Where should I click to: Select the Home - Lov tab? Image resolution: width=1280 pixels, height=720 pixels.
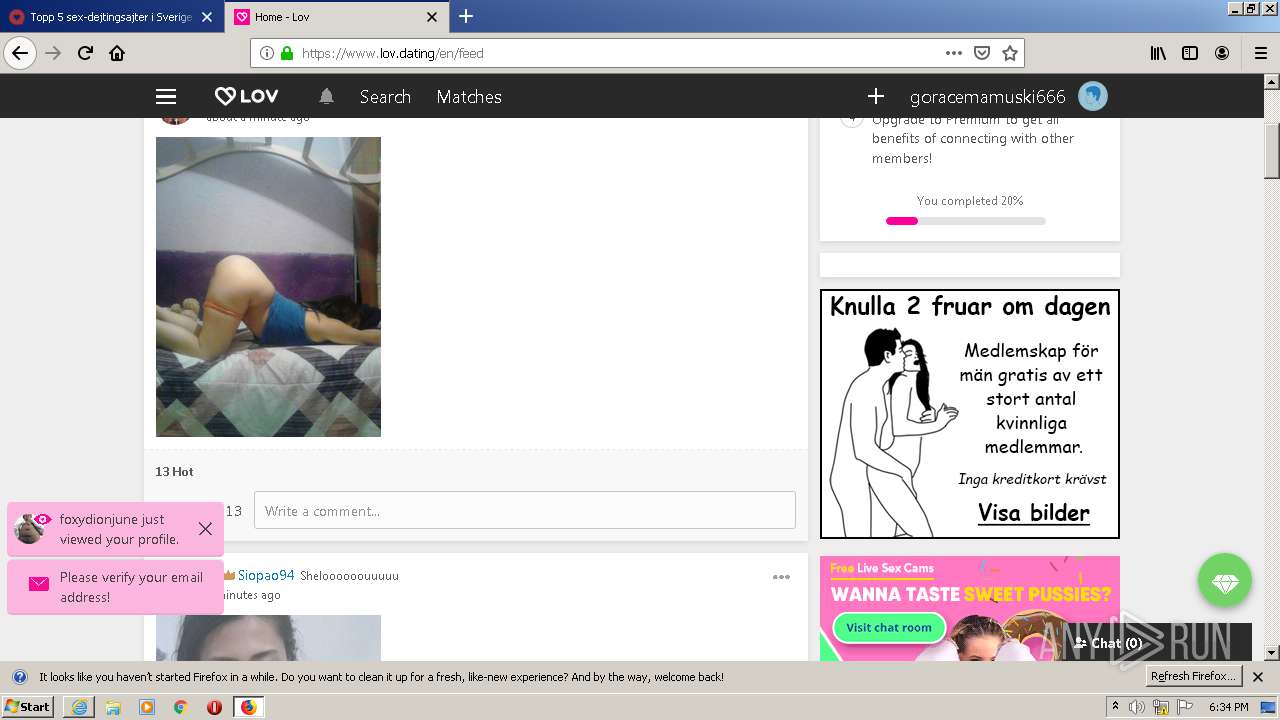(x=335, y=17)
